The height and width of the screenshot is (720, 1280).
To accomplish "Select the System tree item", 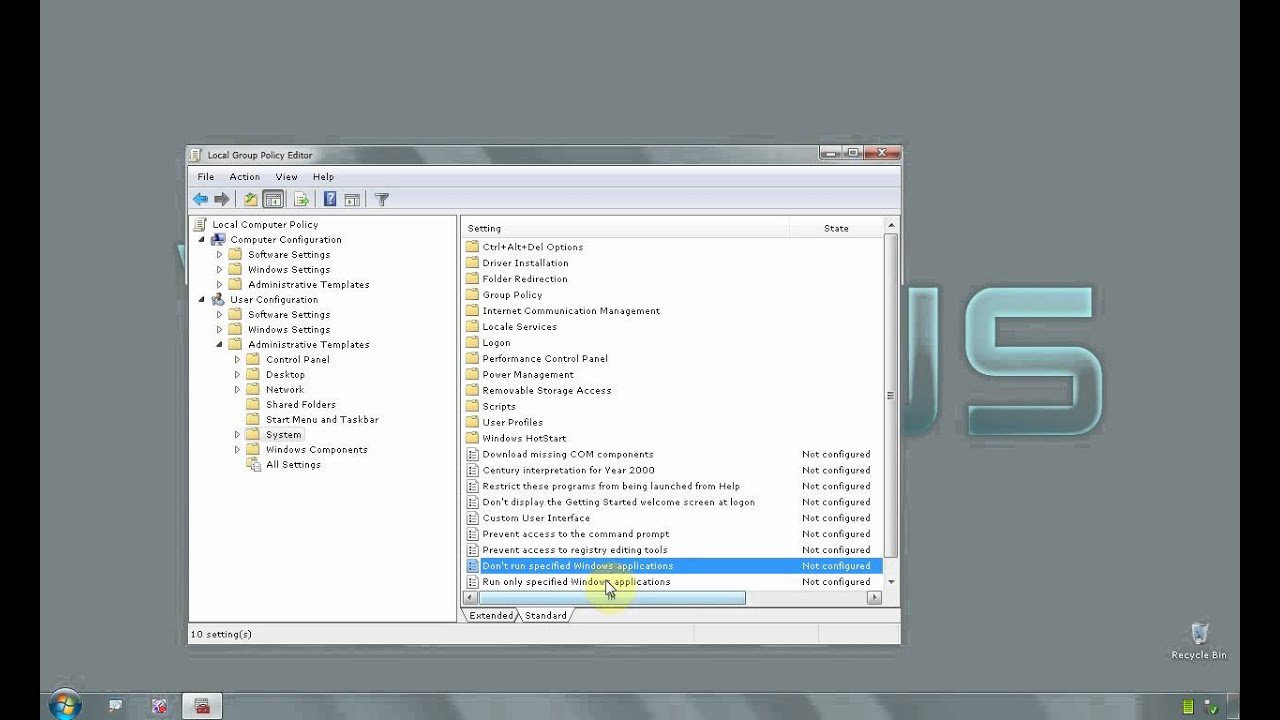I will click(x=283, y=434).
